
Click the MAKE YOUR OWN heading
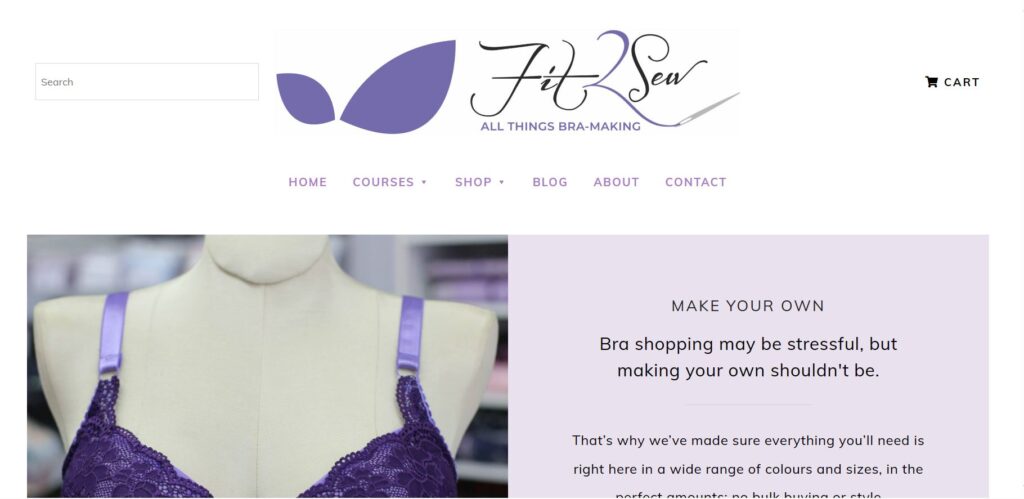tap(748, 306)
